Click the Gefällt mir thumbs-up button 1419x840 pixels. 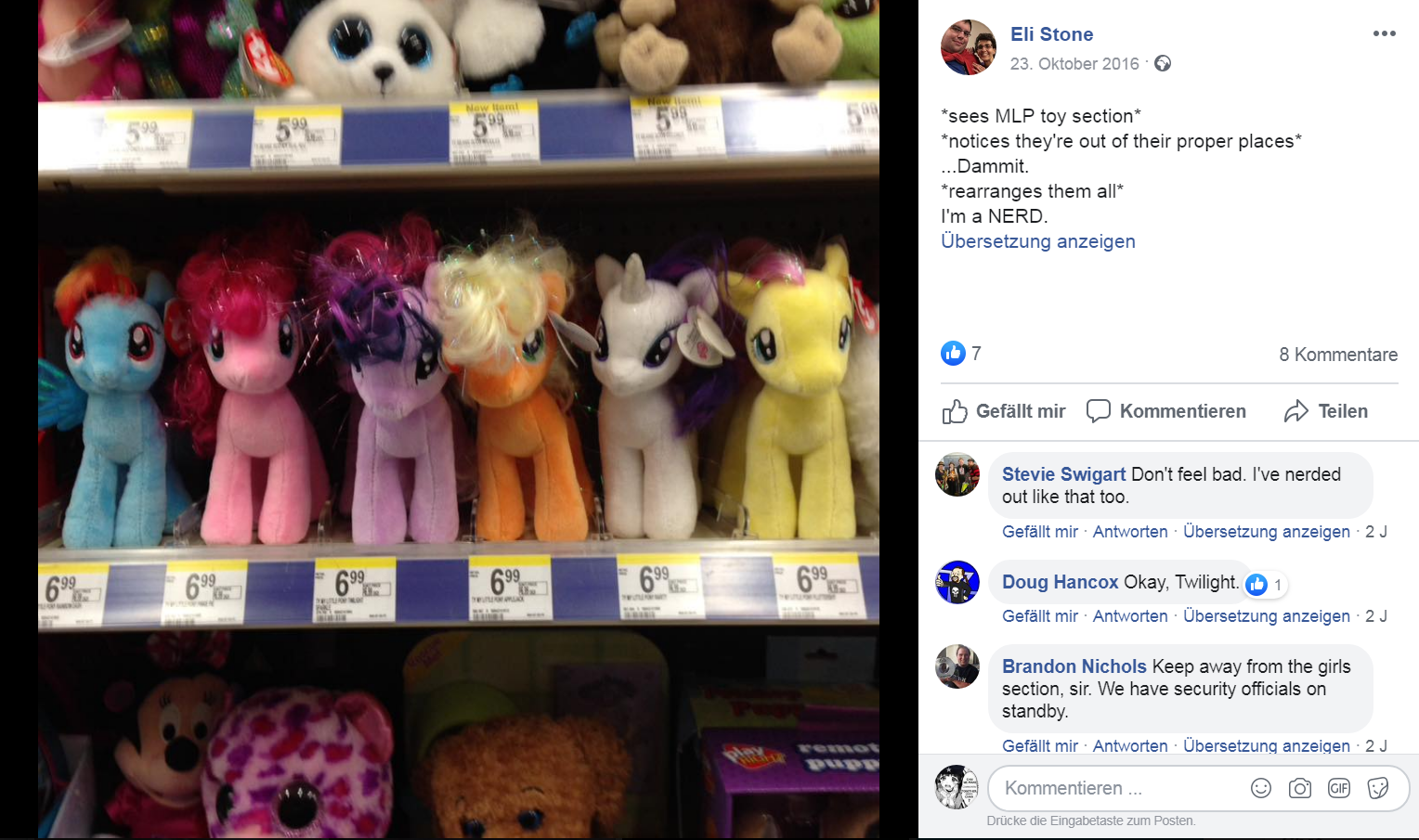(x=1004, y=411)
